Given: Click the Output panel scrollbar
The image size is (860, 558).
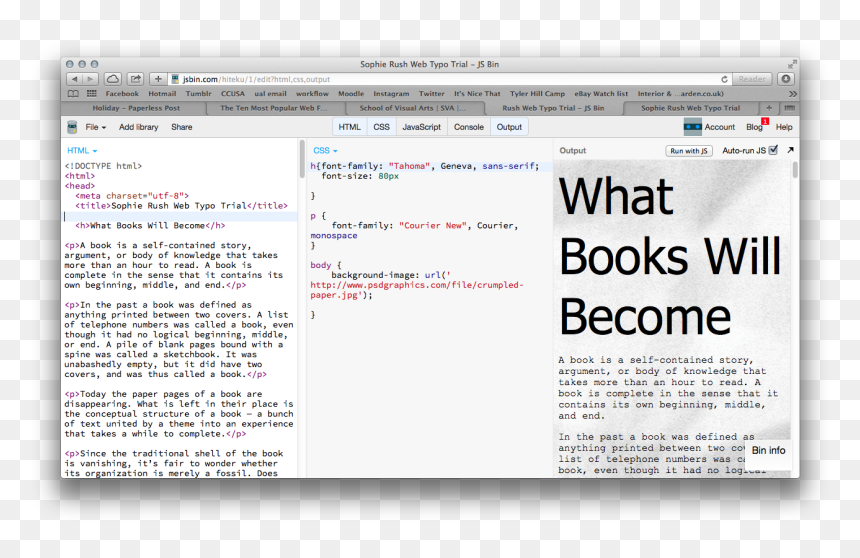Looking at the screenshot, I should 795,170.
